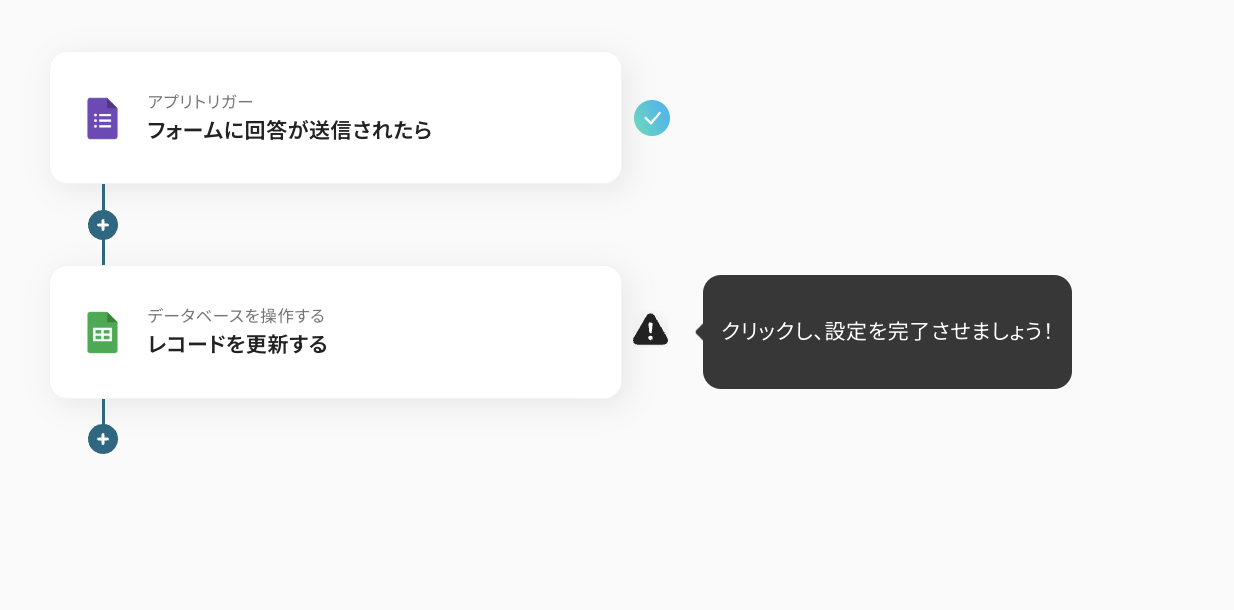Screen dimensions: 1234x610
Task: Click the レコードを更新する title text
Action: point(237,345)
